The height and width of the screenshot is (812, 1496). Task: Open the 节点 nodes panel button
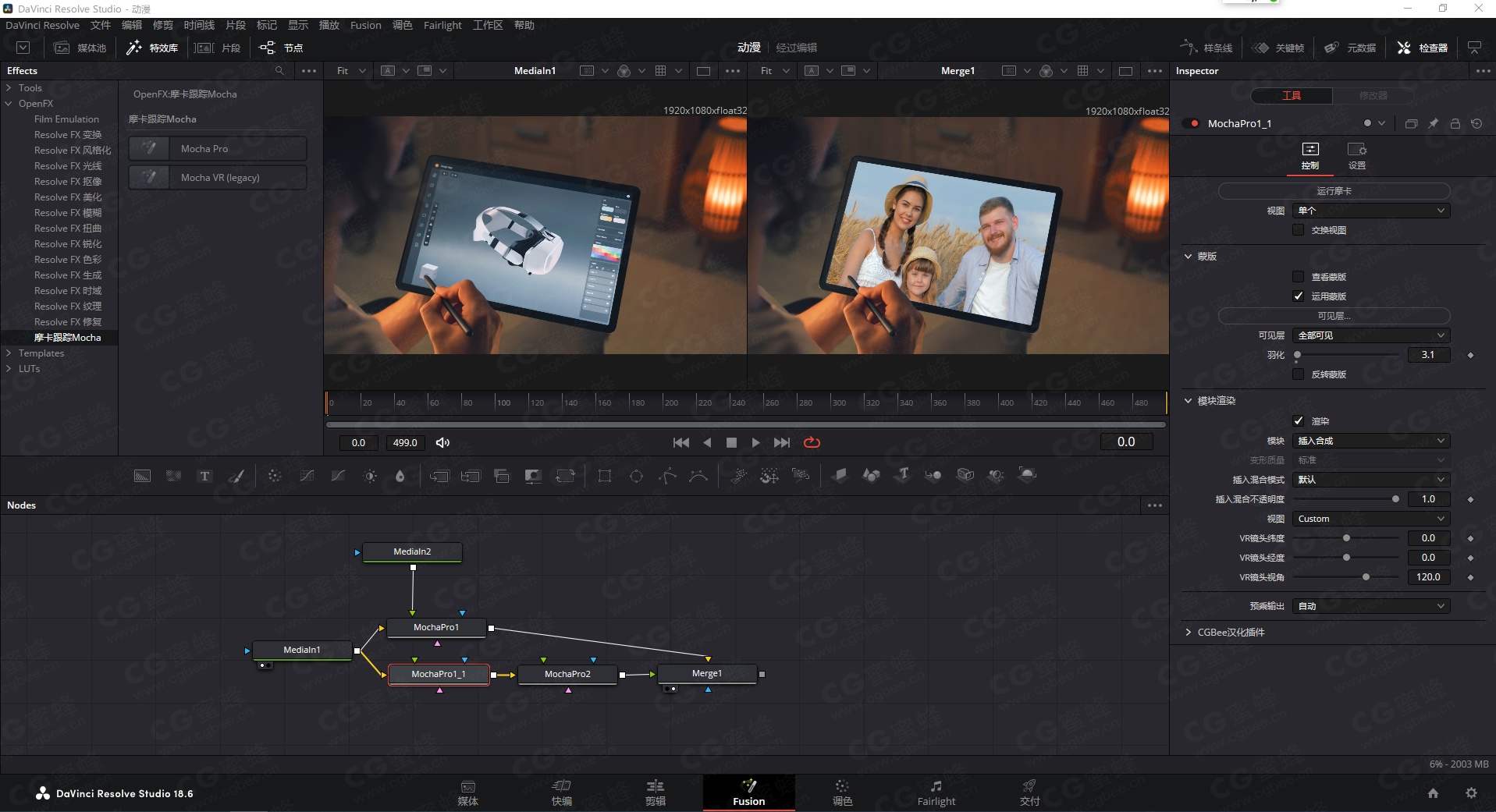281,48
